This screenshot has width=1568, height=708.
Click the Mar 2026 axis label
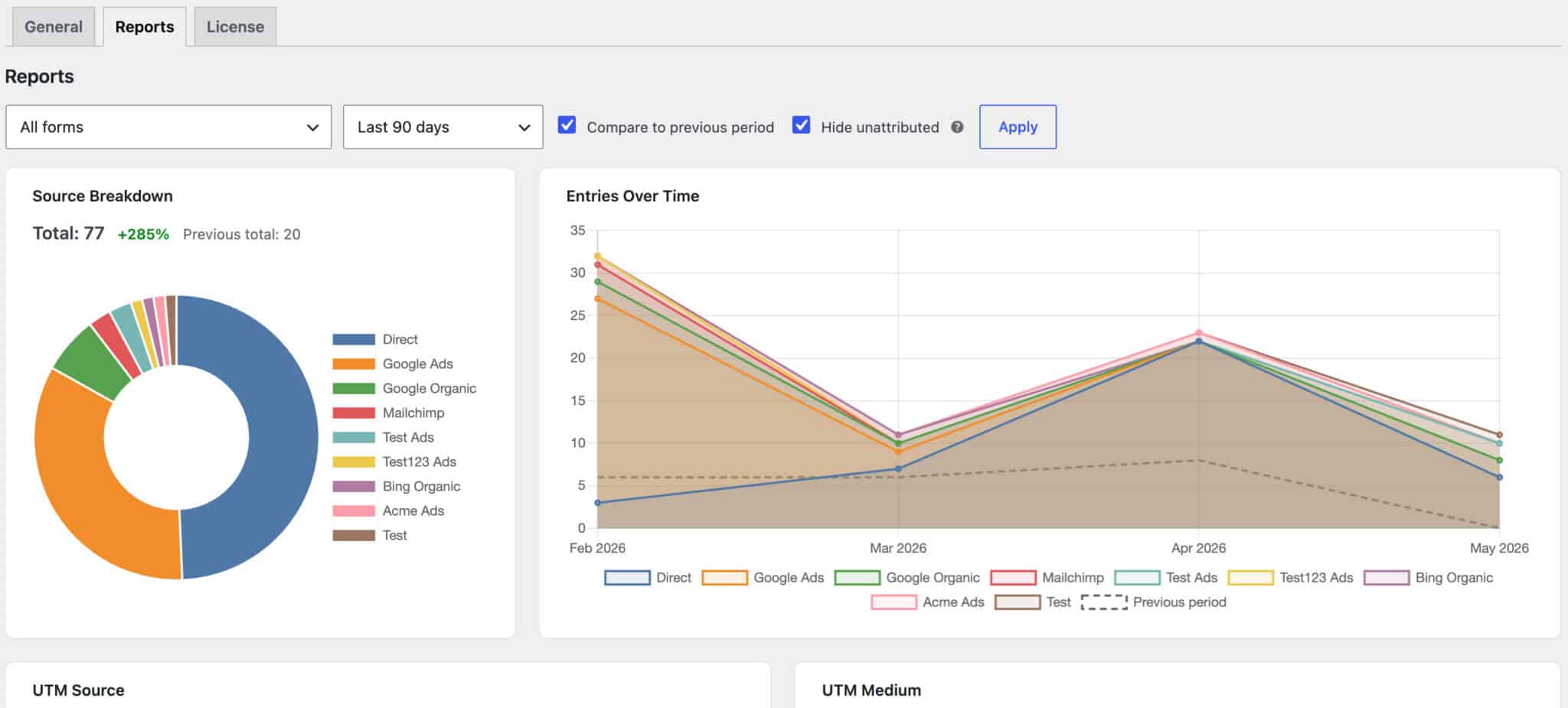[x=898, y=548]
